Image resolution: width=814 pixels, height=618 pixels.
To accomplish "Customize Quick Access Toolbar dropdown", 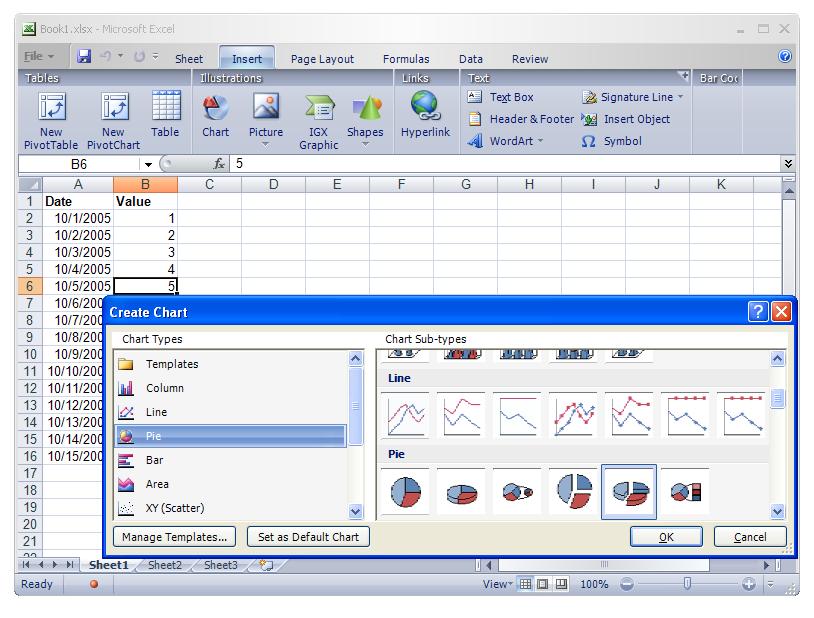I will (x=155, y=56).
